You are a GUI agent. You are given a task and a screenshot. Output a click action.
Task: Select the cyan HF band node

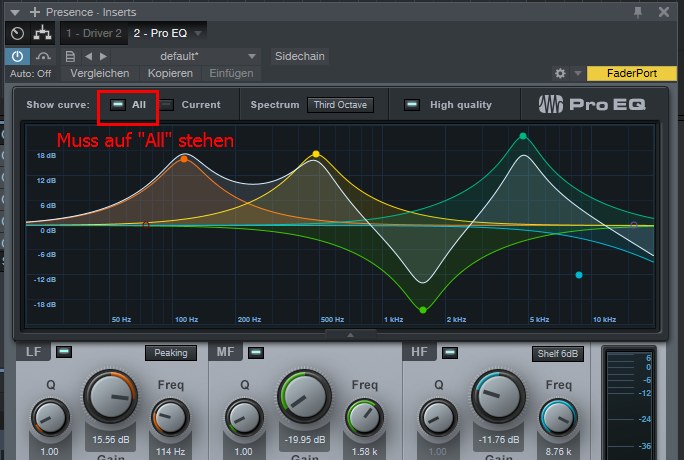pos(579,275)
